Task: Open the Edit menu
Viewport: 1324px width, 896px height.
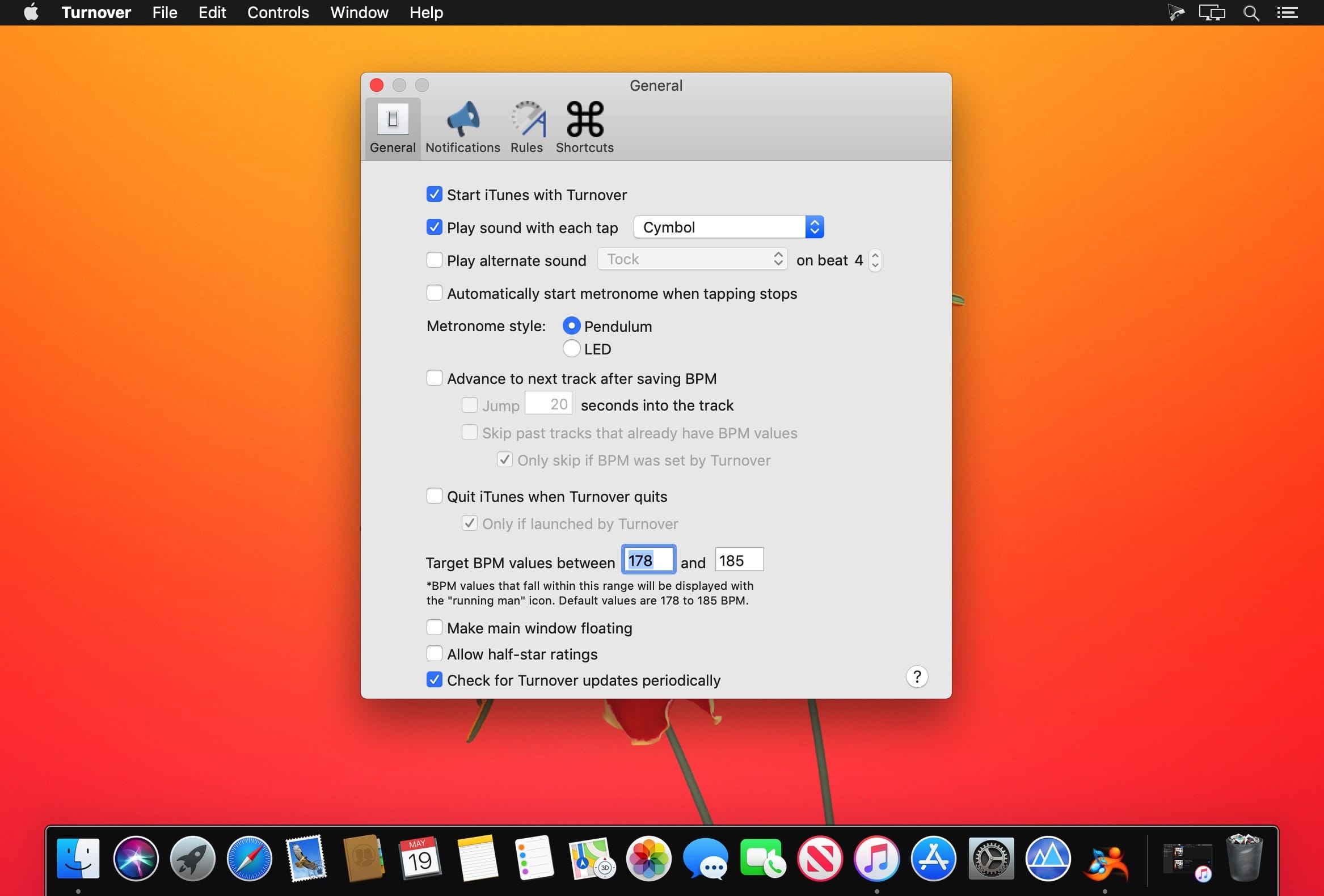Action: 212,12
